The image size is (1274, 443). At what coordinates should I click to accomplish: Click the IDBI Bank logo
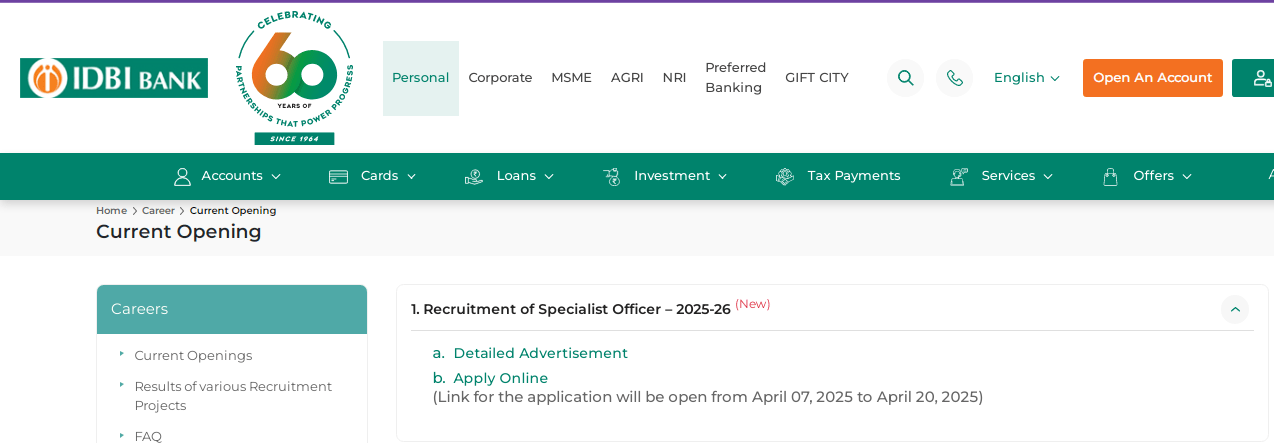[114, 78]
